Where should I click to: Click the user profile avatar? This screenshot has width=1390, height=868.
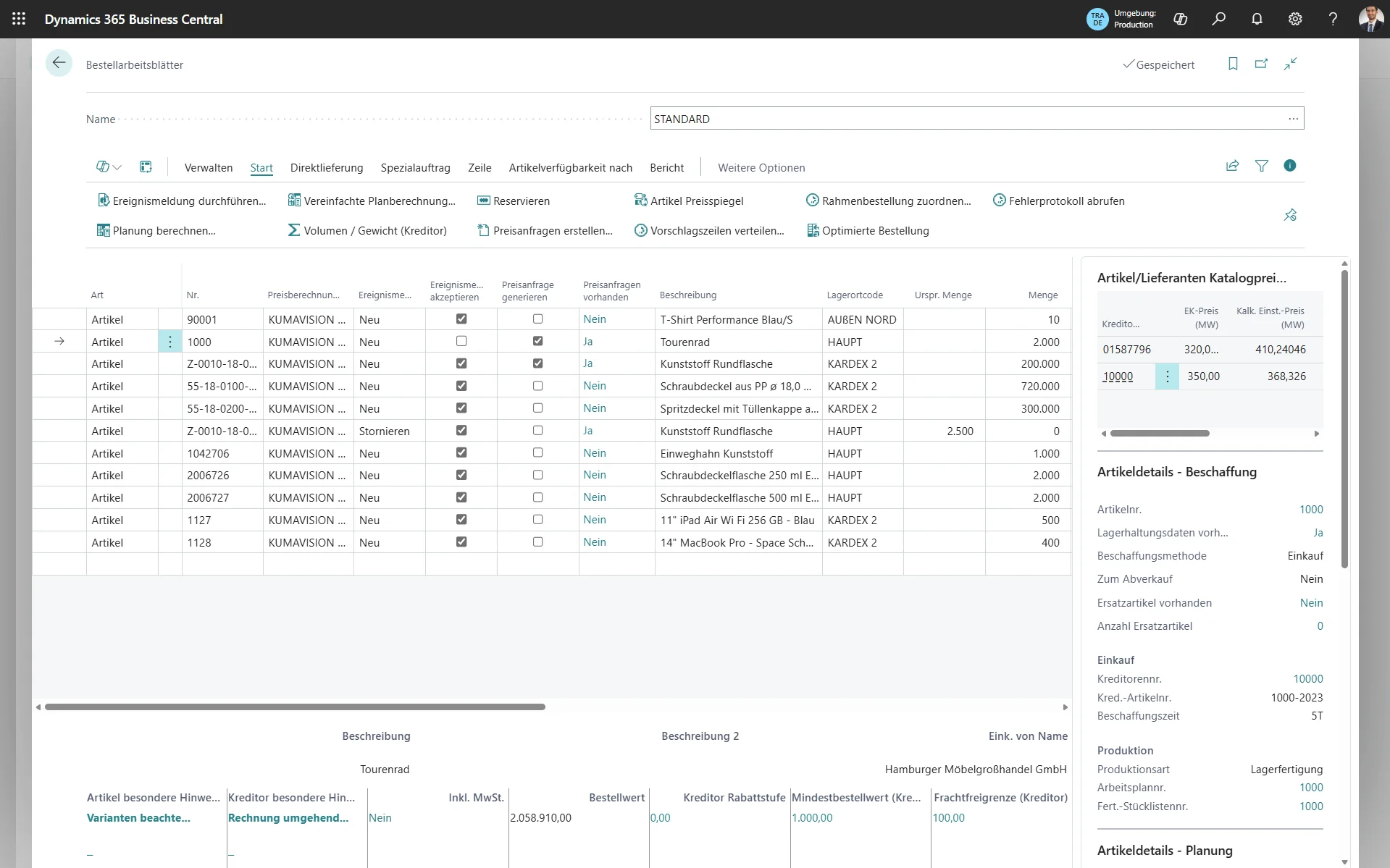tap(1370, 19)
